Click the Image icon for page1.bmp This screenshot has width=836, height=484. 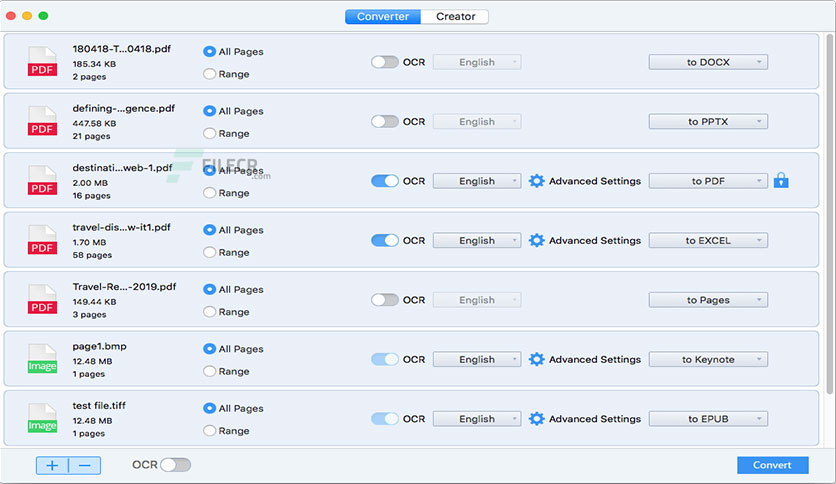pos(43,359)
